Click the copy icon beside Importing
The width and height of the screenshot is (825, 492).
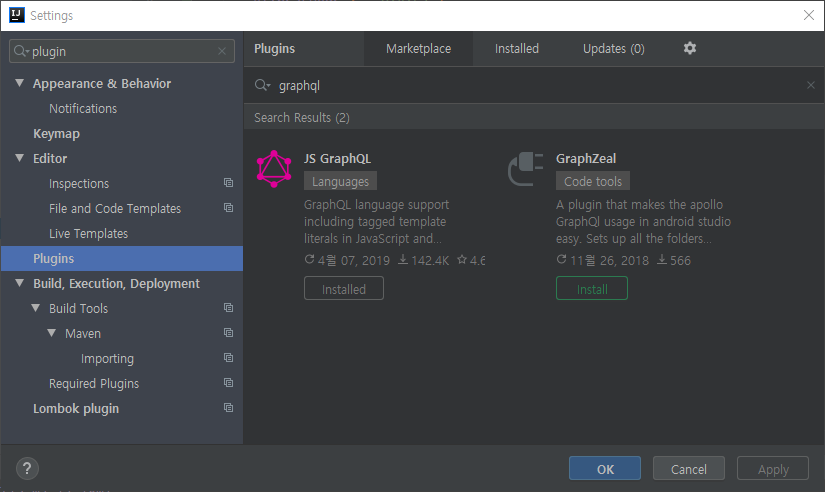[x=228, y=358]
